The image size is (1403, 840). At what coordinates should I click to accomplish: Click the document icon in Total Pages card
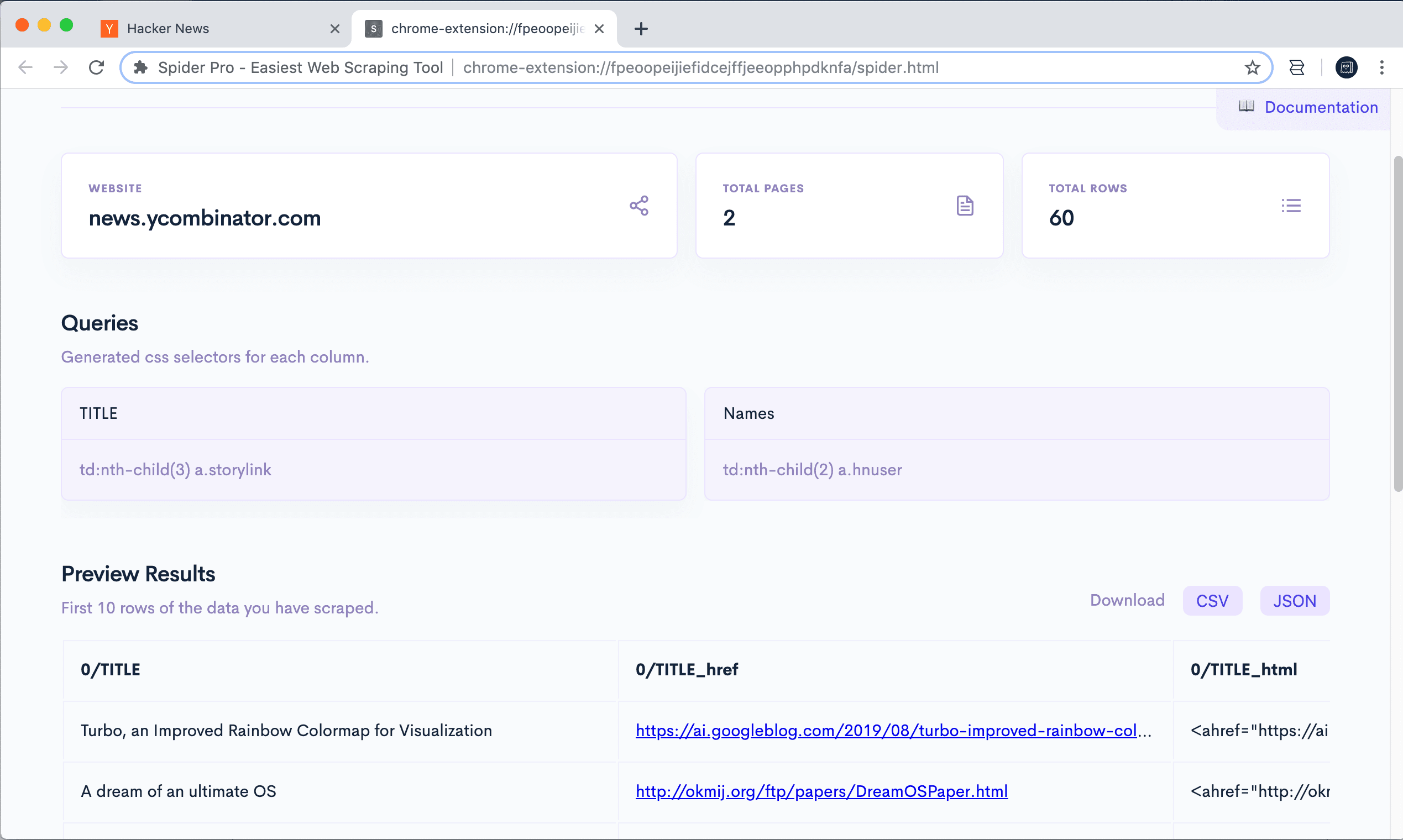965,206
